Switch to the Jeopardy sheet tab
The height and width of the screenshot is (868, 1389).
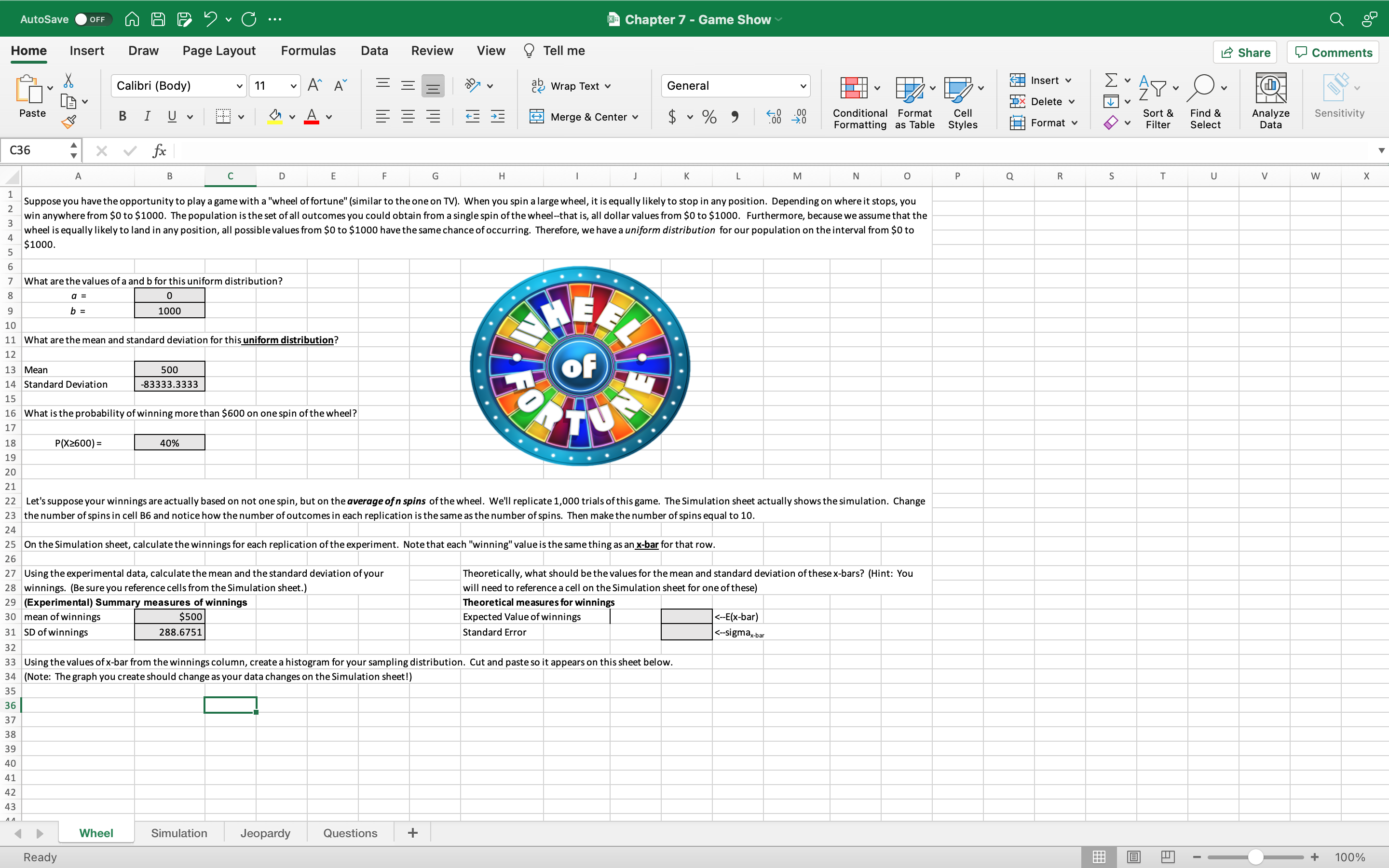265,833
